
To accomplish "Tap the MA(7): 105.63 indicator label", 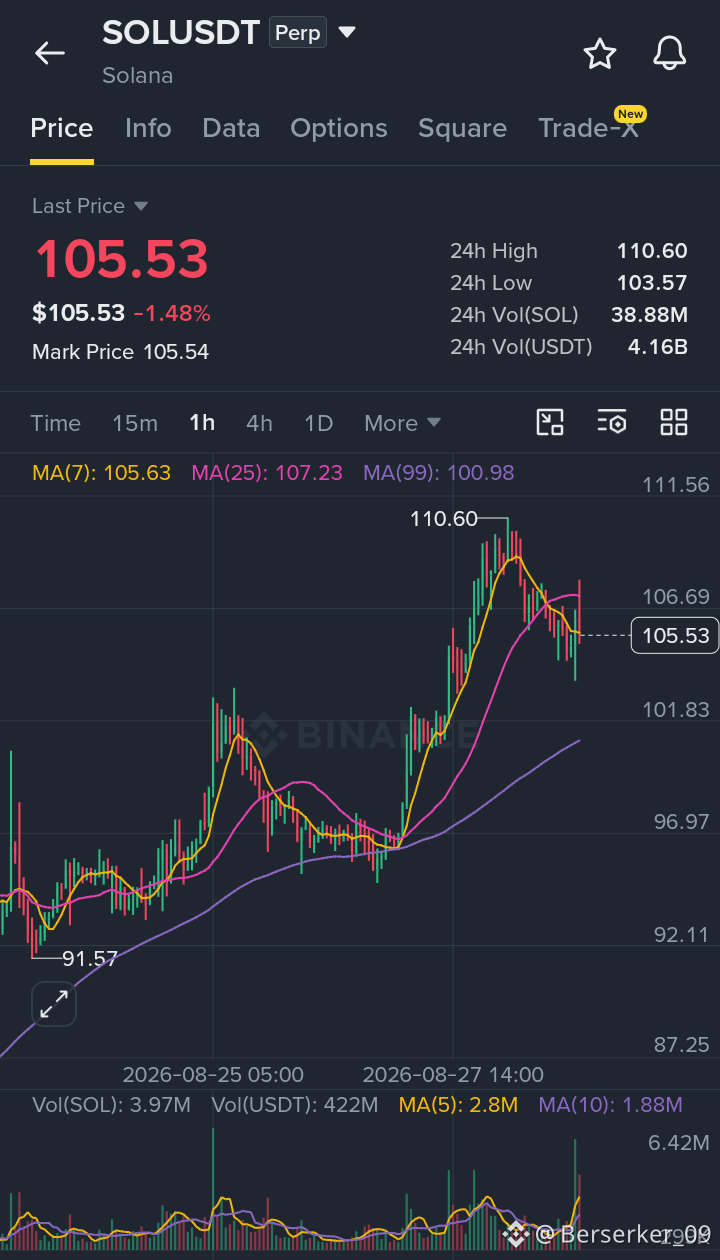I will 101,473.
